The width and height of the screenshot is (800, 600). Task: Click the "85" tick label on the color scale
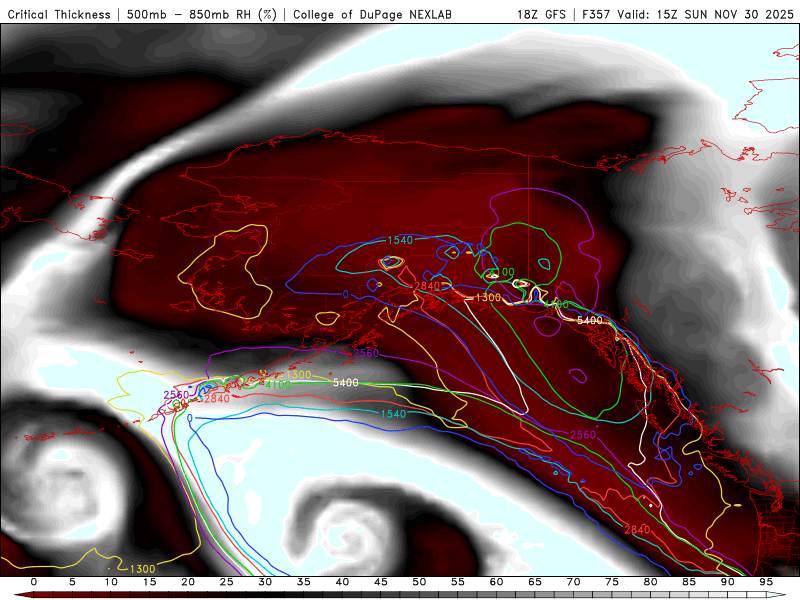(689, 582)
